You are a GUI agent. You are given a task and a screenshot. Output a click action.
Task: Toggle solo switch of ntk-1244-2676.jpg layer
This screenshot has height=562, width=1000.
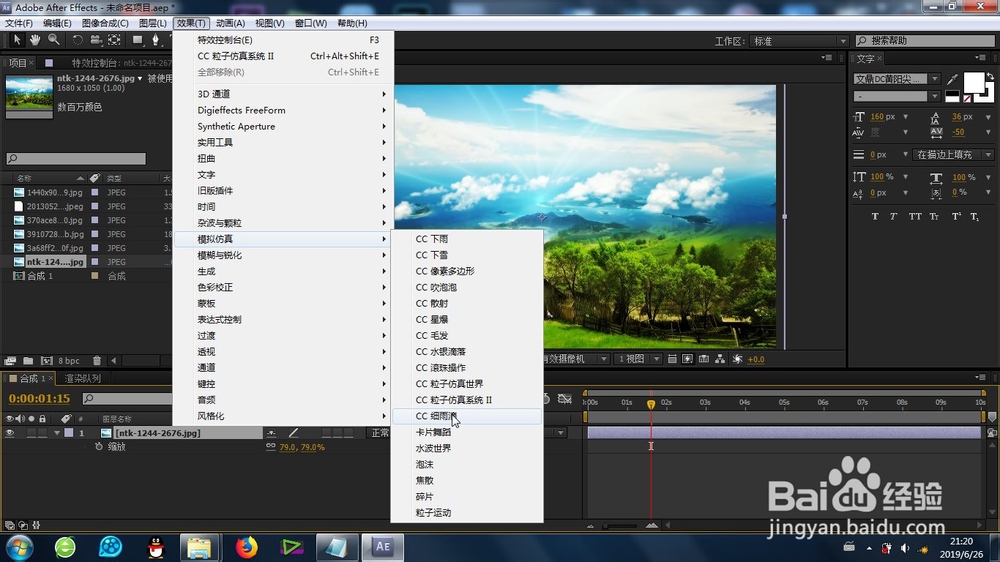(x=31, y=433)
